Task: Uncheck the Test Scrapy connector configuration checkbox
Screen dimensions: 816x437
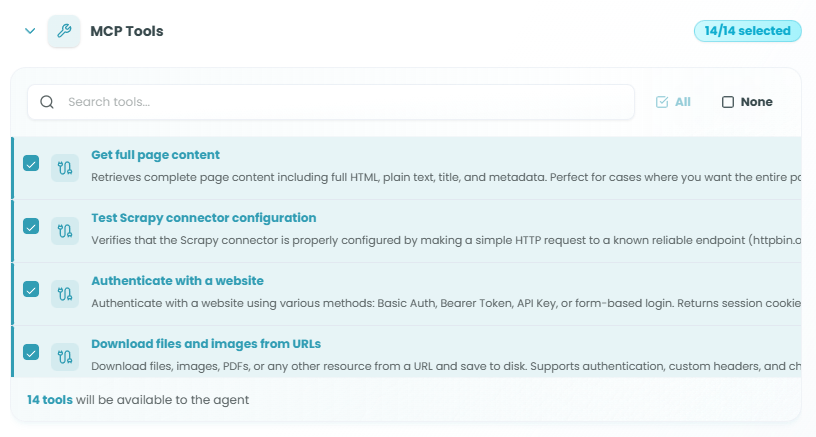Action: coord(31,226)
